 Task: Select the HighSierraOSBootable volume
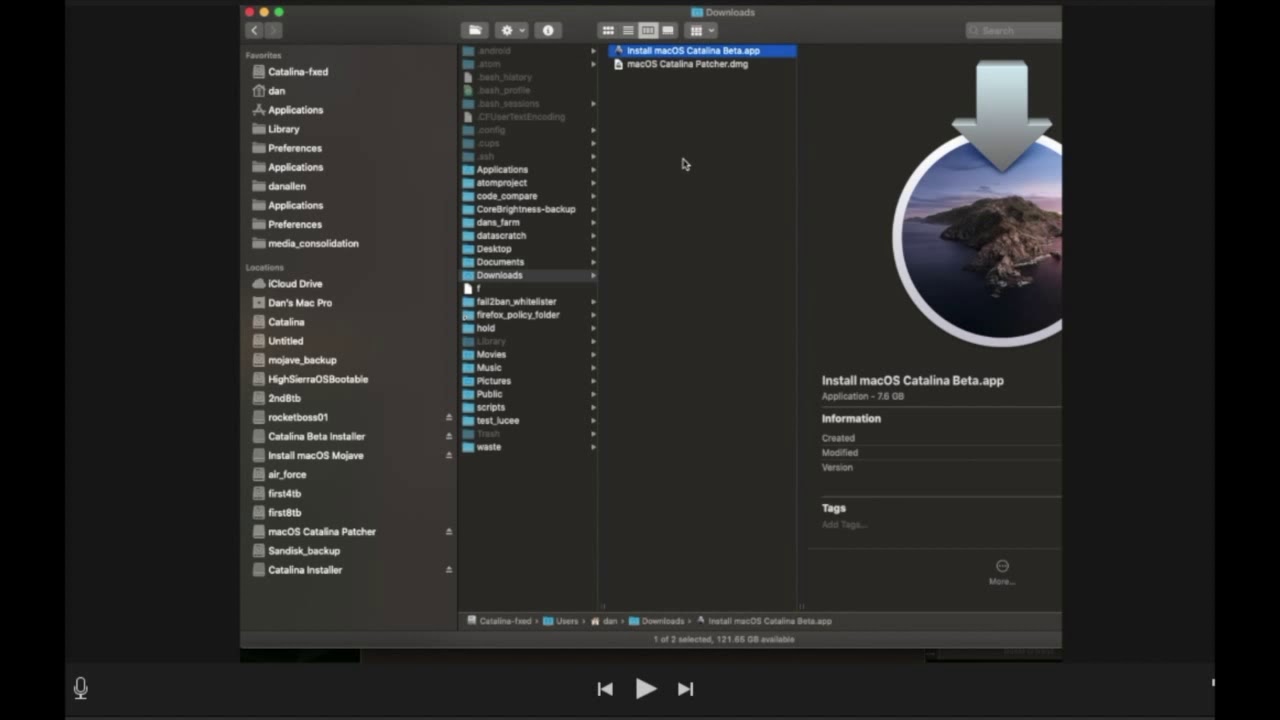pyautogui.click(x=318, y=379)
